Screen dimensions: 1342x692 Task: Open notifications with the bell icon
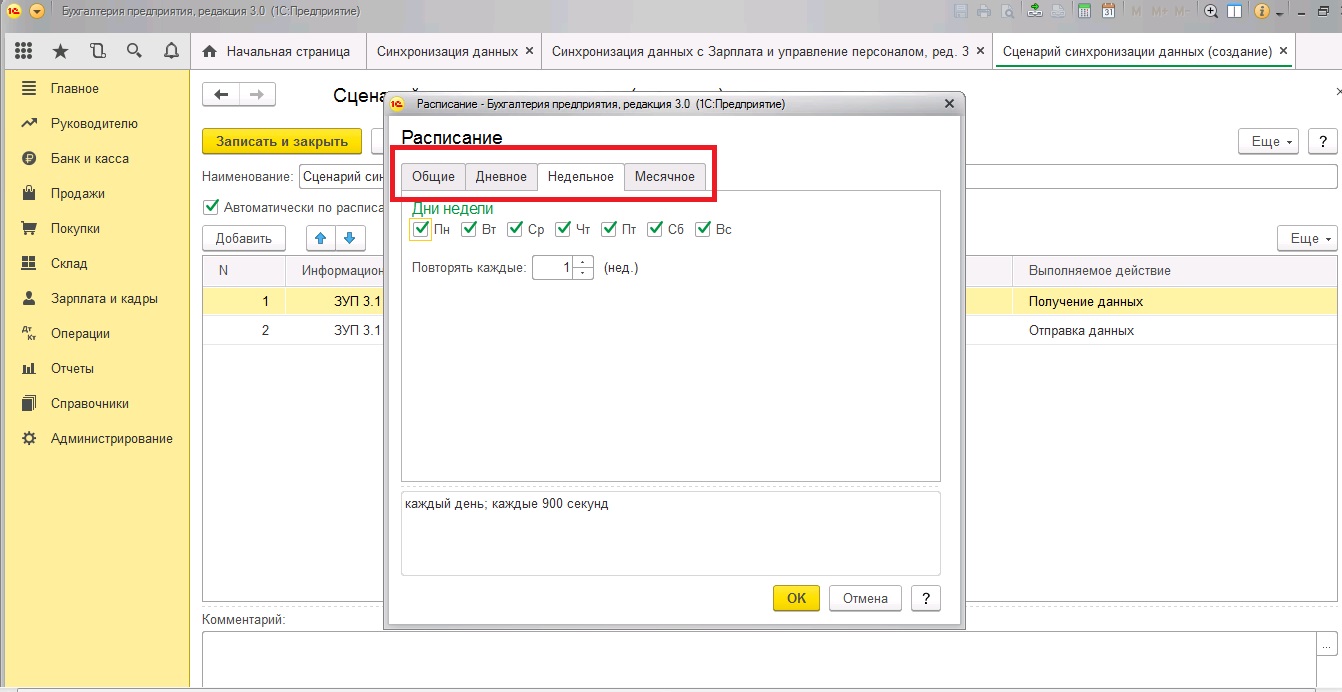(171, 51)
